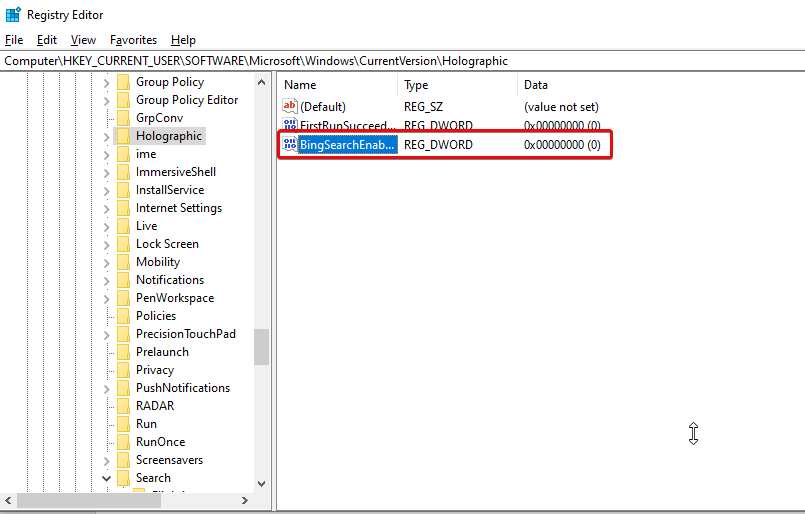Click tree pane horizontal scrollbar thumb
This screenshot has height=514, width=805.
(89, 500)
